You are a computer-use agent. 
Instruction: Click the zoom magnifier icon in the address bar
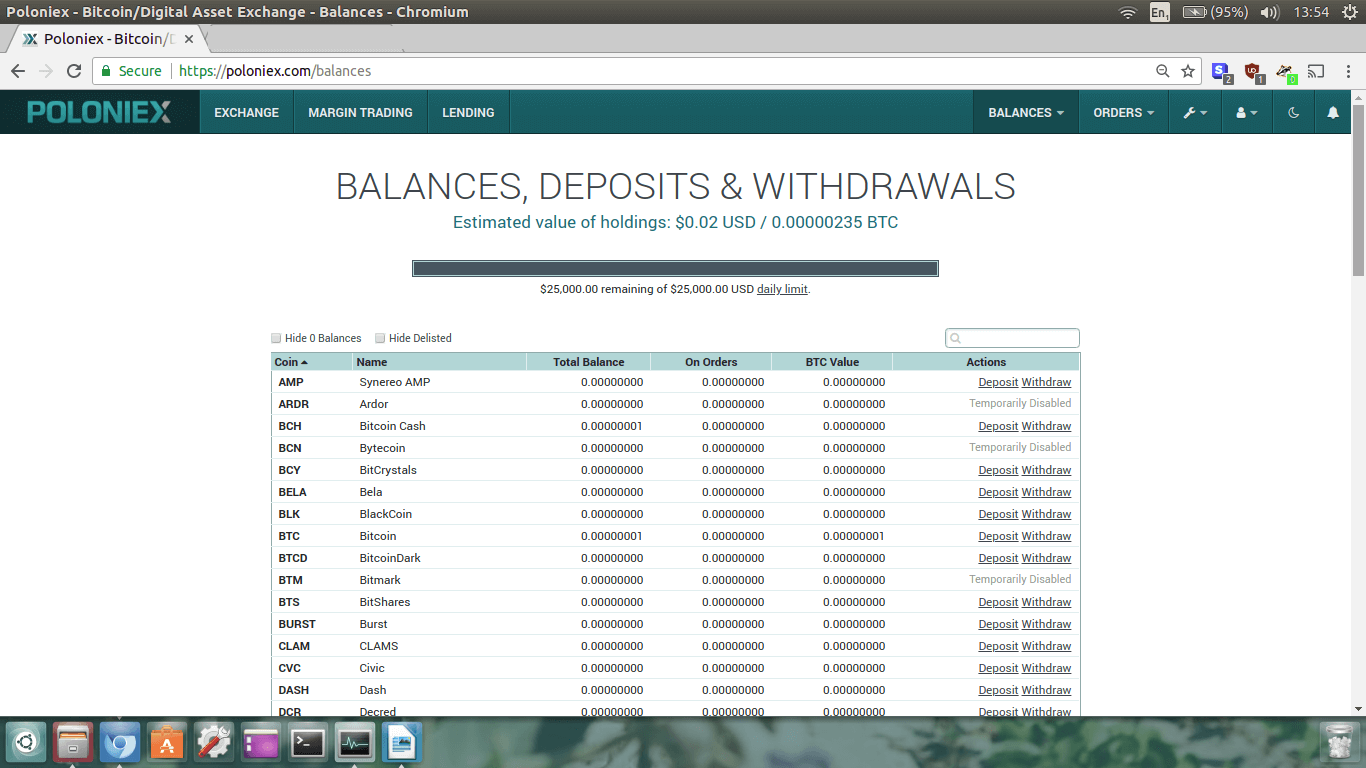(x=1162, y=71)
